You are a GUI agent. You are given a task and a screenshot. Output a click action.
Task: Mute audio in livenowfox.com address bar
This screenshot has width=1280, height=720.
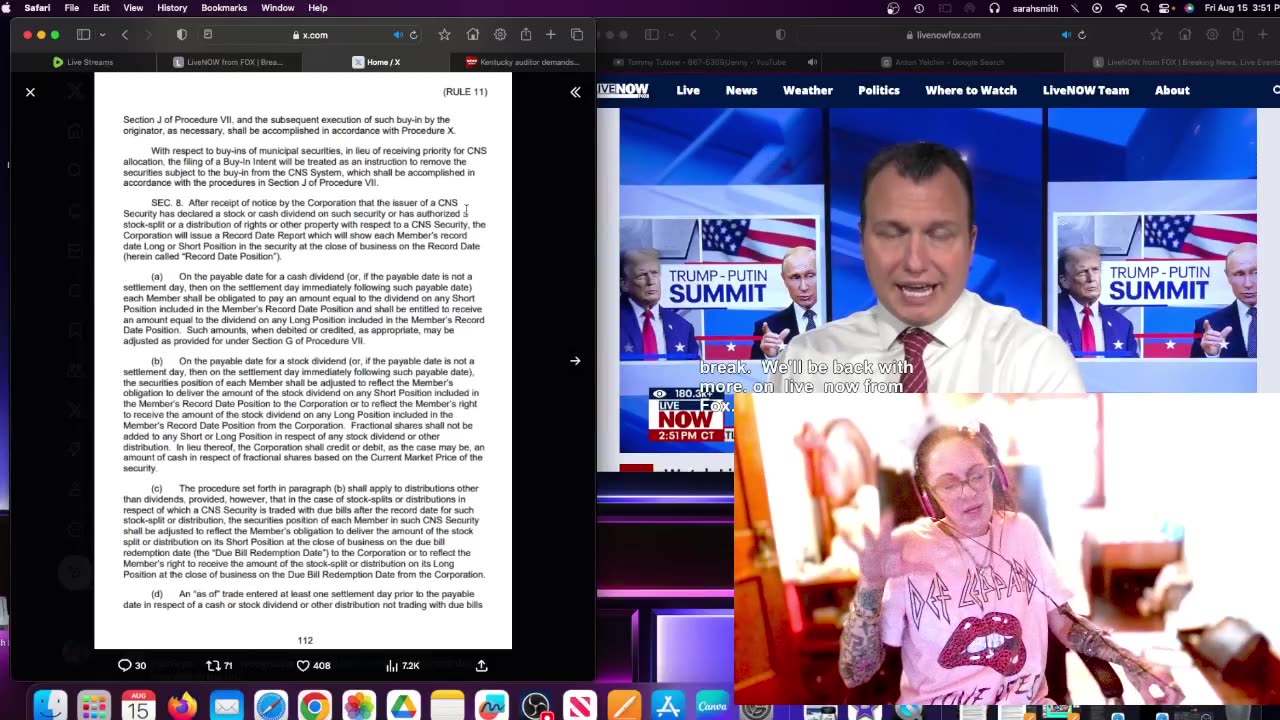pyautogui.click(x=1066, y=35)
